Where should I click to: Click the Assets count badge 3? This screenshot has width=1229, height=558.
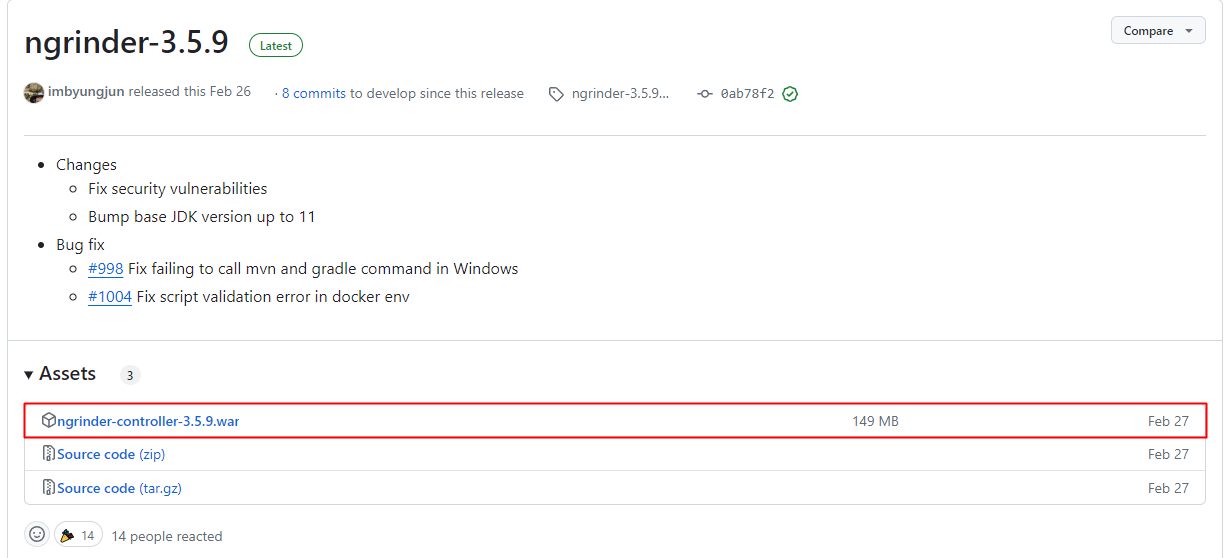[x=130, y=376]
